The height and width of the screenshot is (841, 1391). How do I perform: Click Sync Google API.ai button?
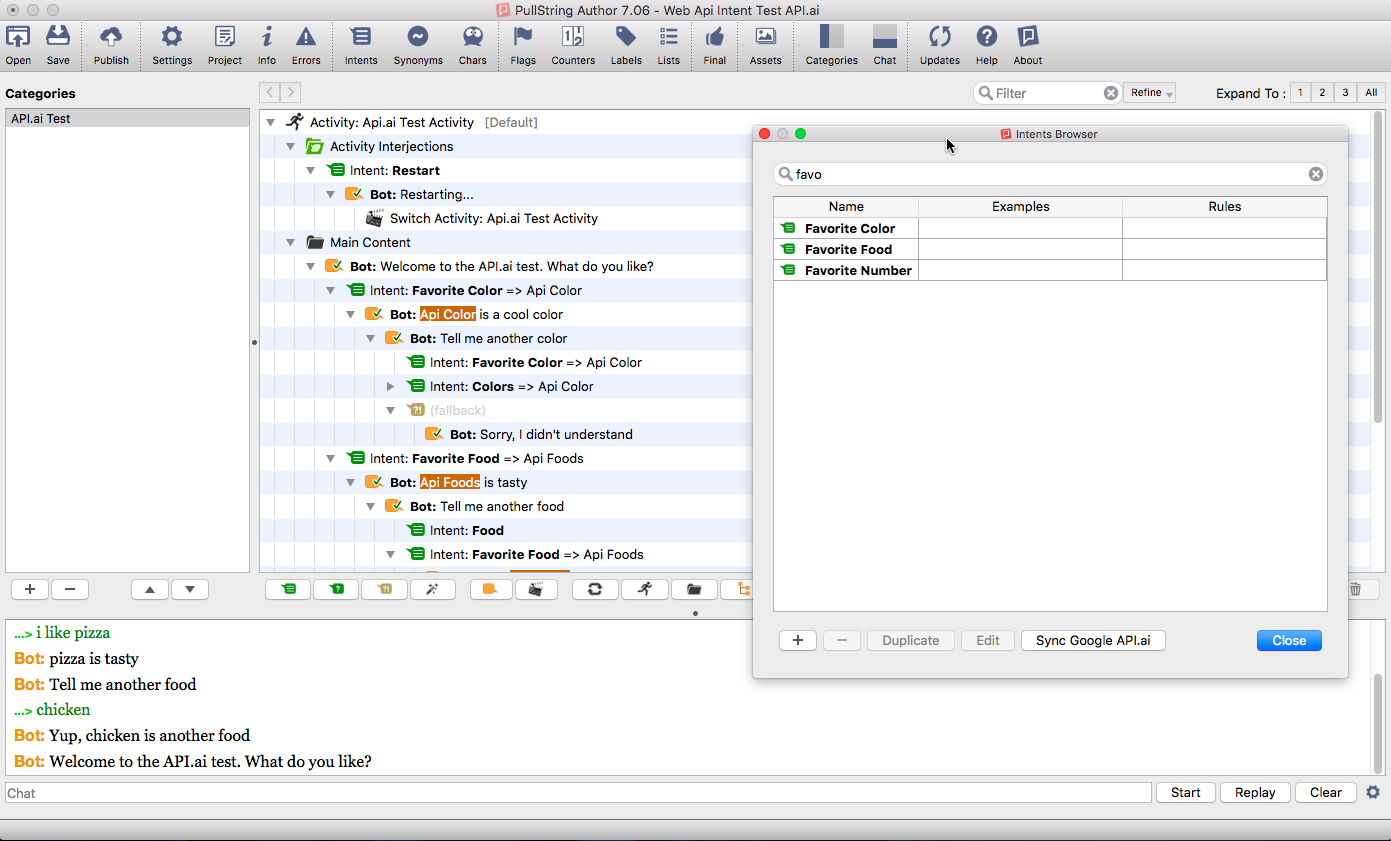1093,640
